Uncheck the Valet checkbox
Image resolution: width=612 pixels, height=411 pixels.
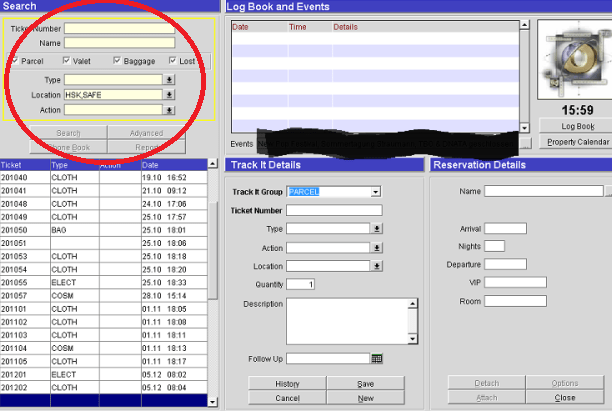(x=66, y=61)
